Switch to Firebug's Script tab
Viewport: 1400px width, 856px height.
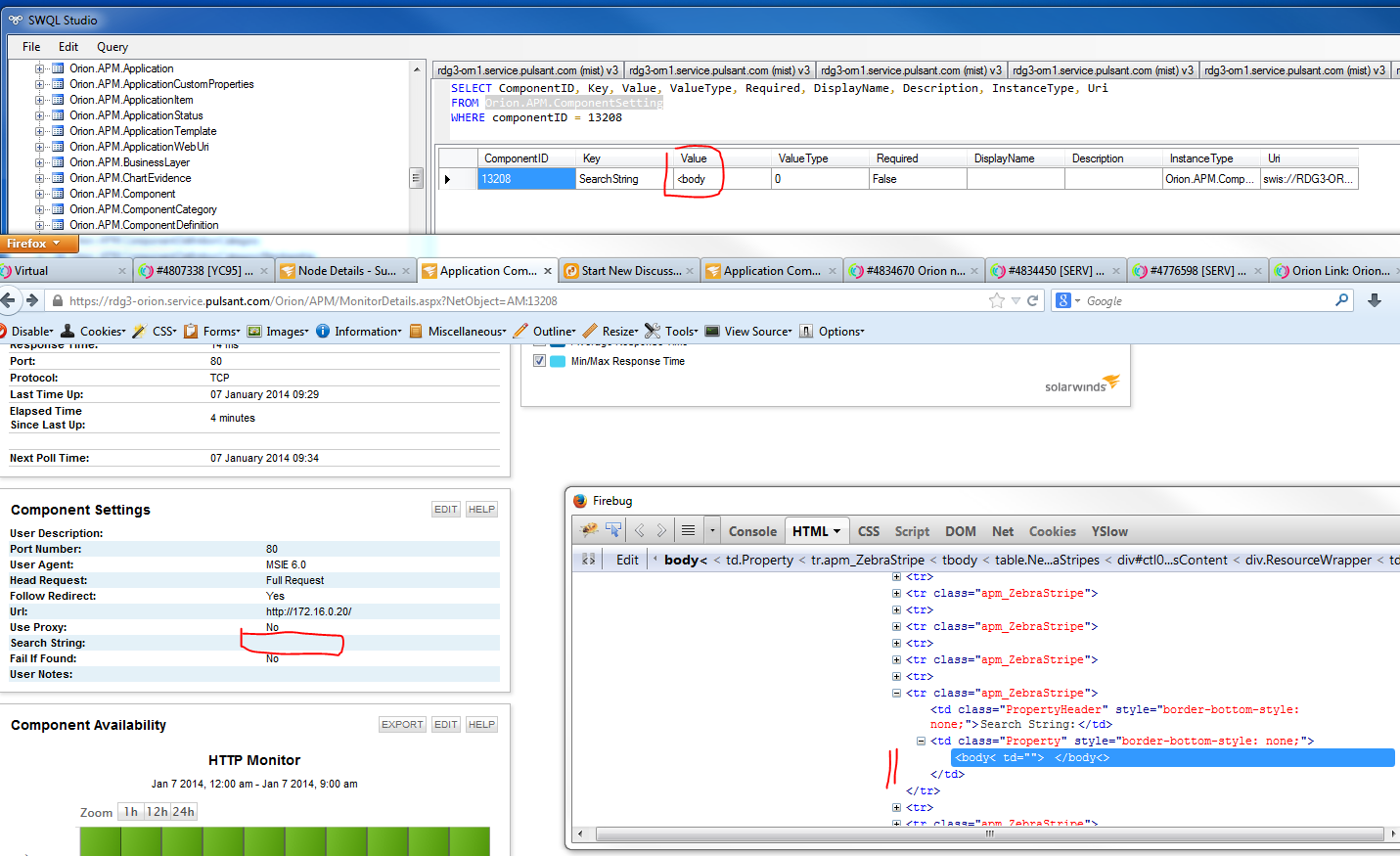(x=912, y=531)
